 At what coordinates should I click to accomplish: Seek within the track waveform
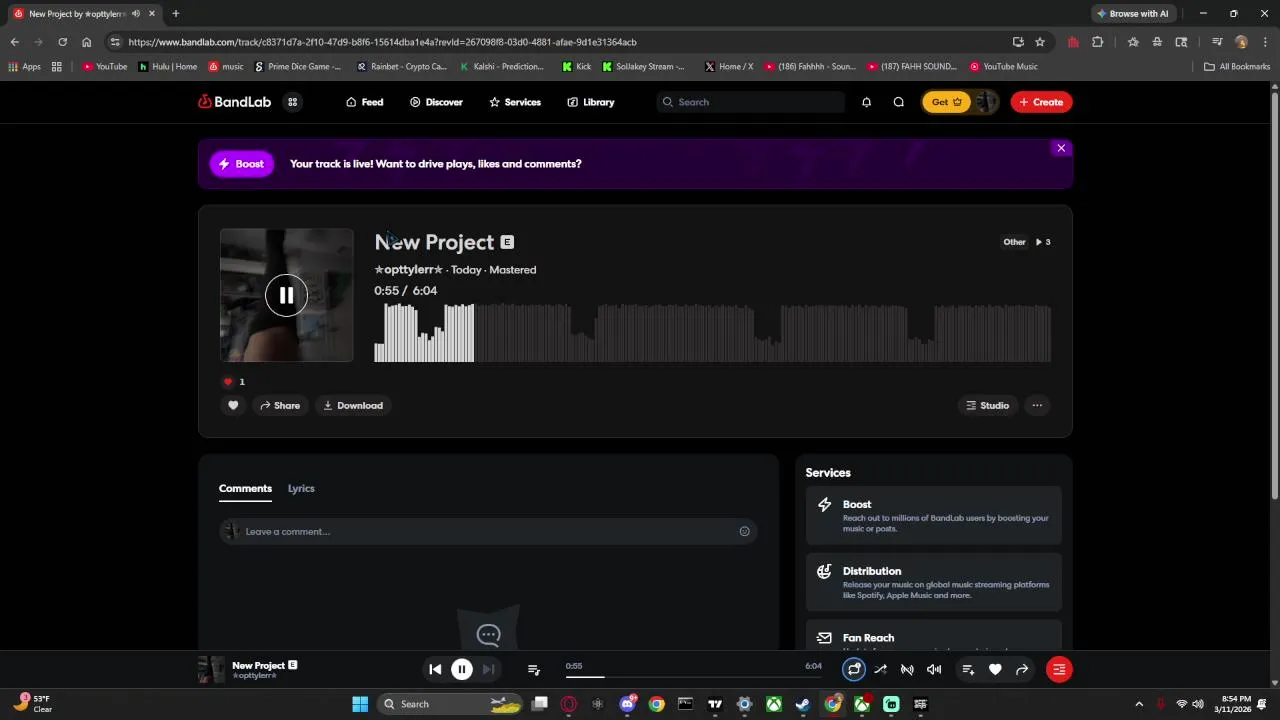click(x=712, y=333)
